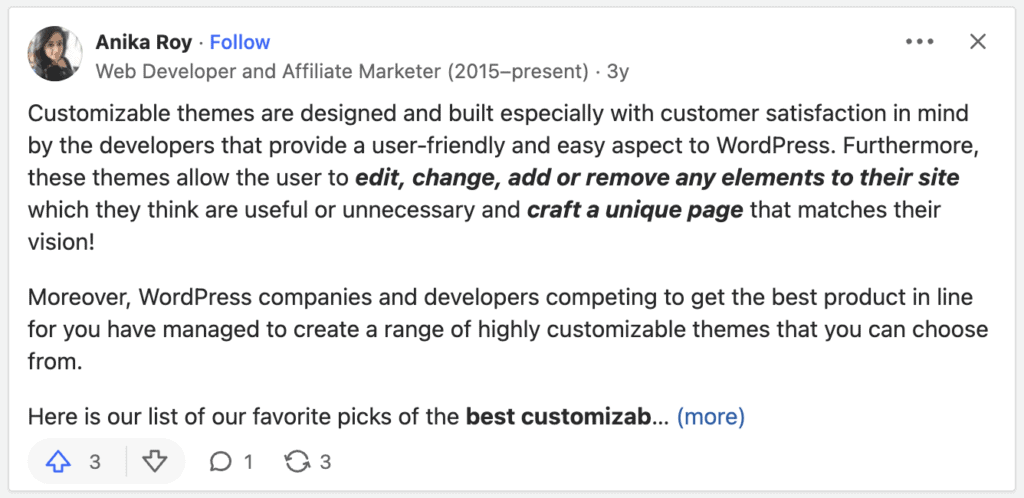Viewport: 1024px width, 498px height.
Task: Click the bold text 'craft a unique page'
Action: click(635, 211)
